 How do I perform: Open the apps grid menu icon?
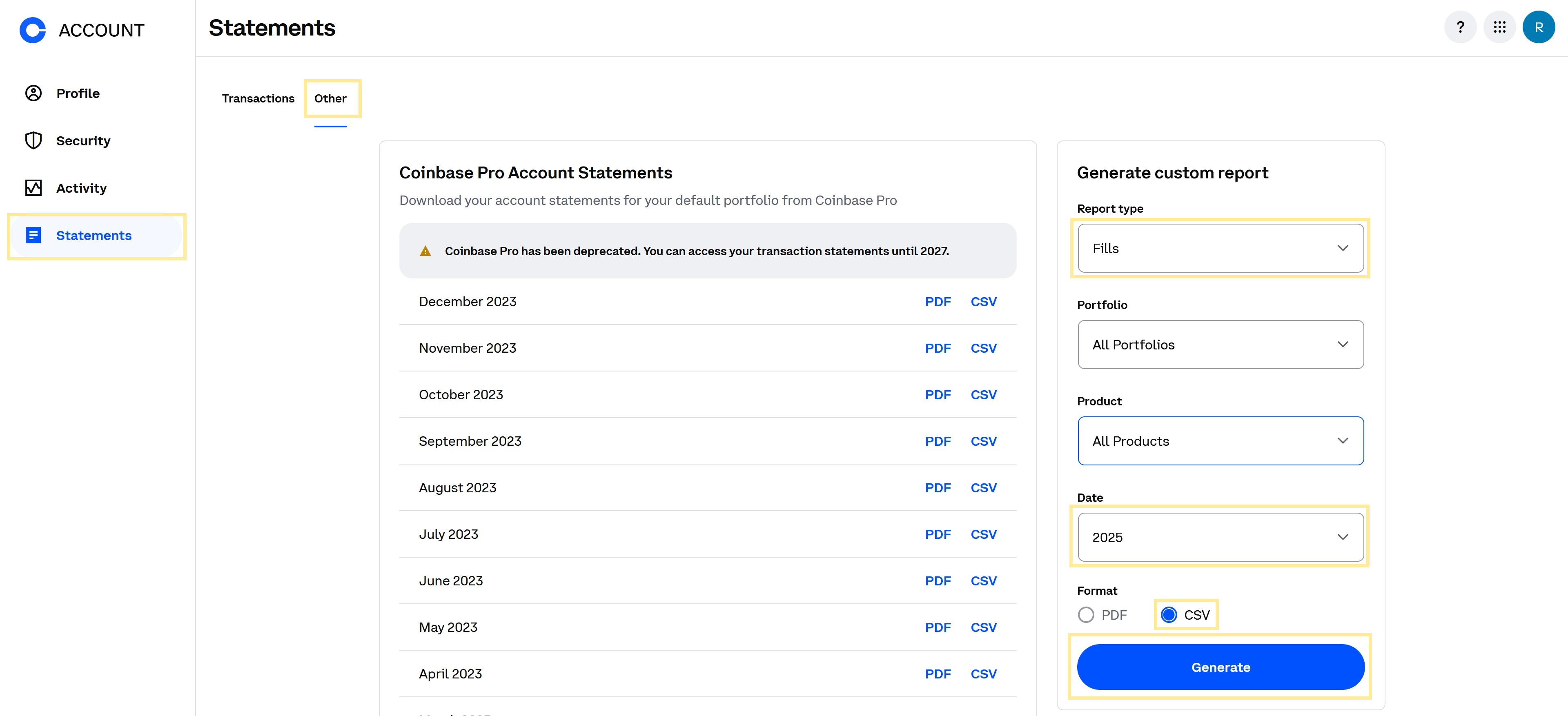coord(1499,27)
